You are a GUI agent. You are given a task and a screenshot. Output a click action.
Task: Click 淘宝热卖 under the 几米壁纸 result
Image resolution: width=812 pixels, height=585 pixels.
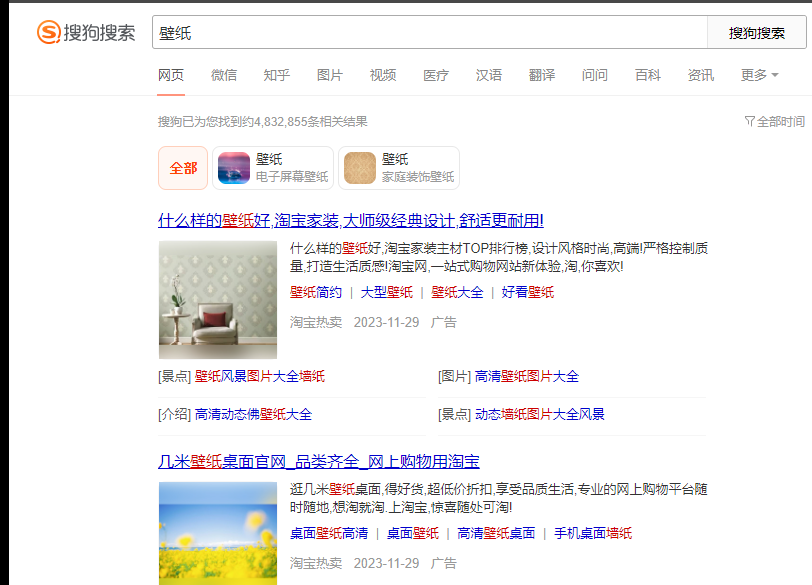[x=316, y=563]
